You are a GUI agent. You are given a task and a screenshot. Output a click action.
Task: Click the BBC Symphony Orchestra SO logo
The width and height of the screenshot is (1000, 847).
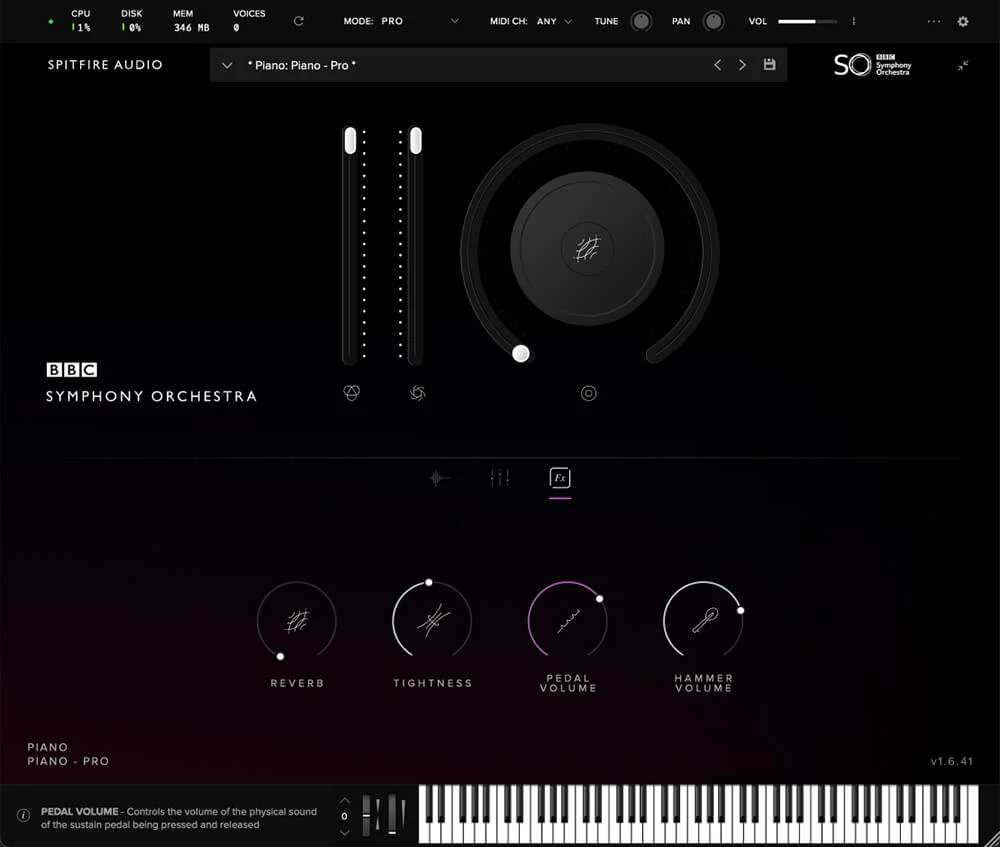click(x=872, y=64)
